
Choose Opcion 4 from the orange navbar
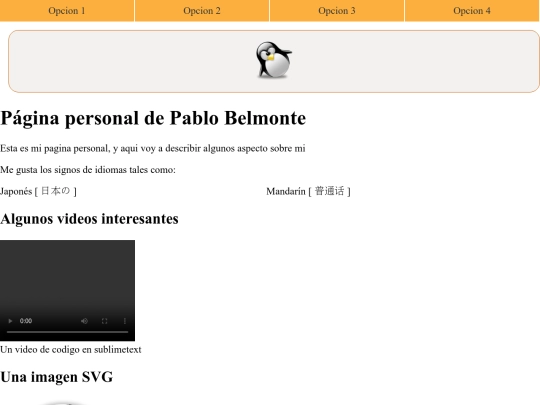pyautogui.click(x=472, y=11)
